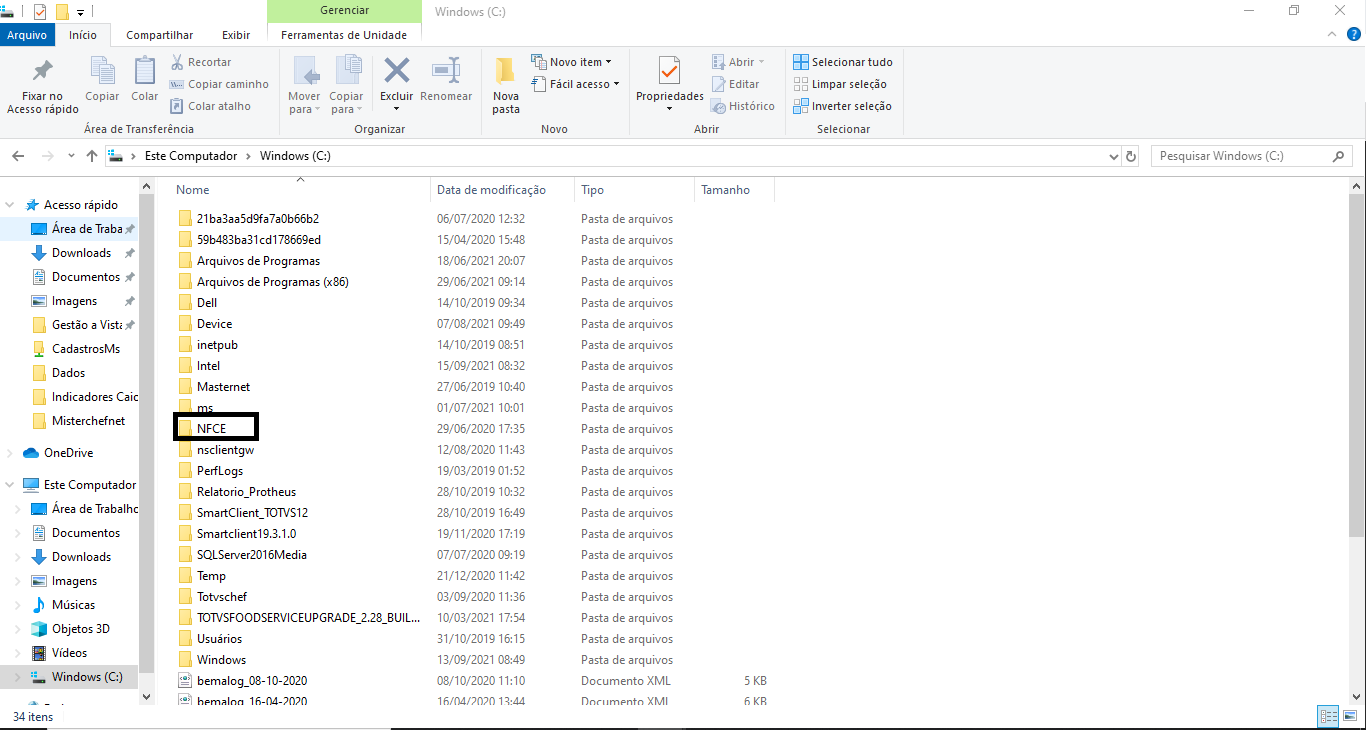Select CadastrosMs in navigation pane

pos(85,349)
